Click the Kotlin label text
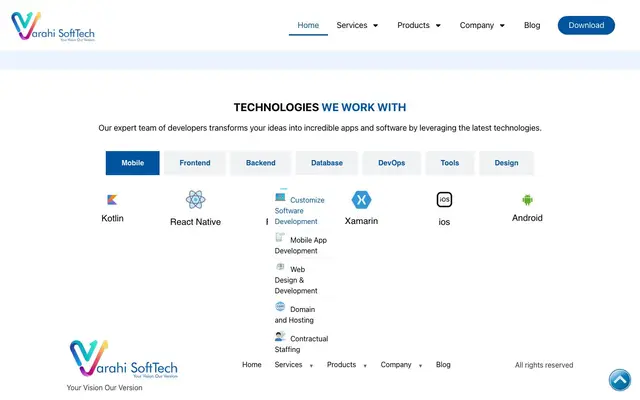Viewport: 640px width, 400px height. pos(112,218)
